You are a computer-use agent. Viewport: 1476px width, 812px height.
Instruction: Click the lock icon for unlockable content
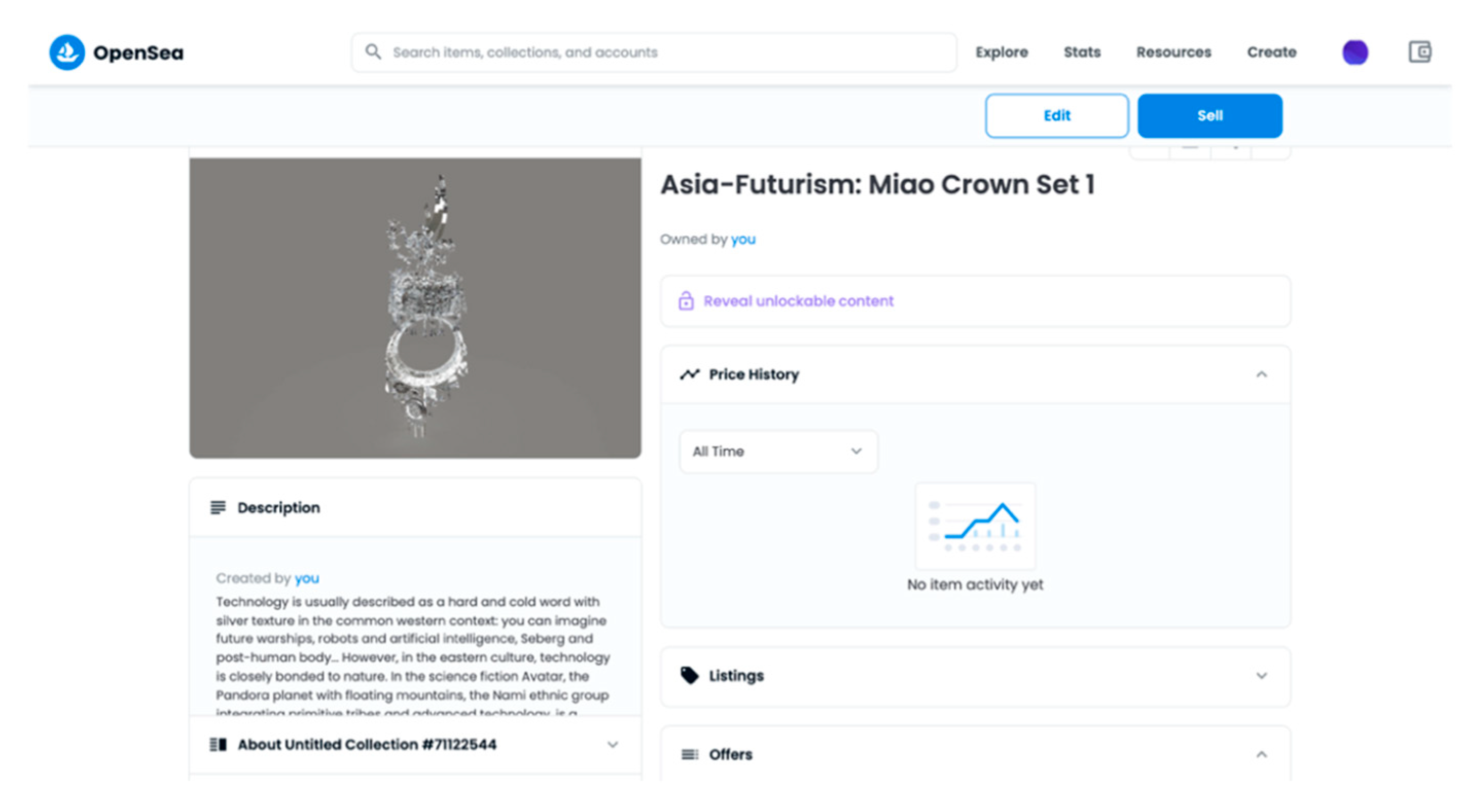686,301
